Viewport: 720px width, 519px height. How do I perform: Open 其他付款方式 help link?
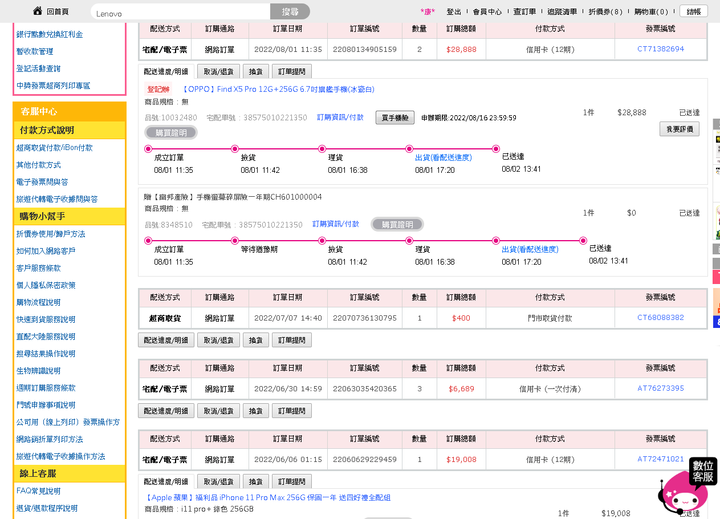click(39, 165)
